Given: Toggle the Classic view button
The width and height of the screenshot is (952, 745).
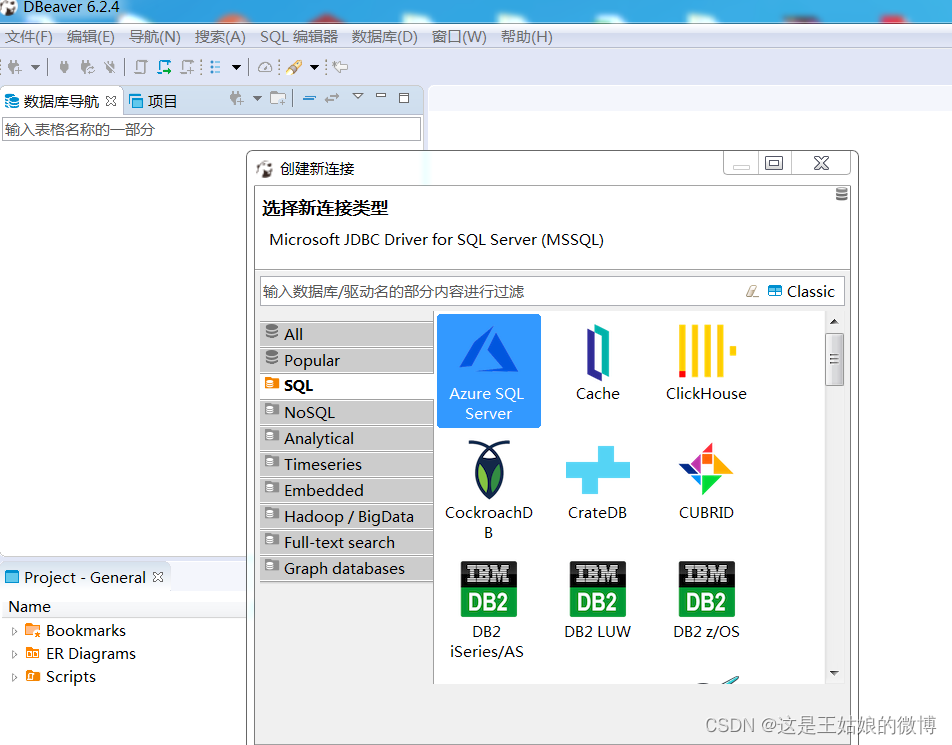Looking at the screenshot, I should (801, 291).
